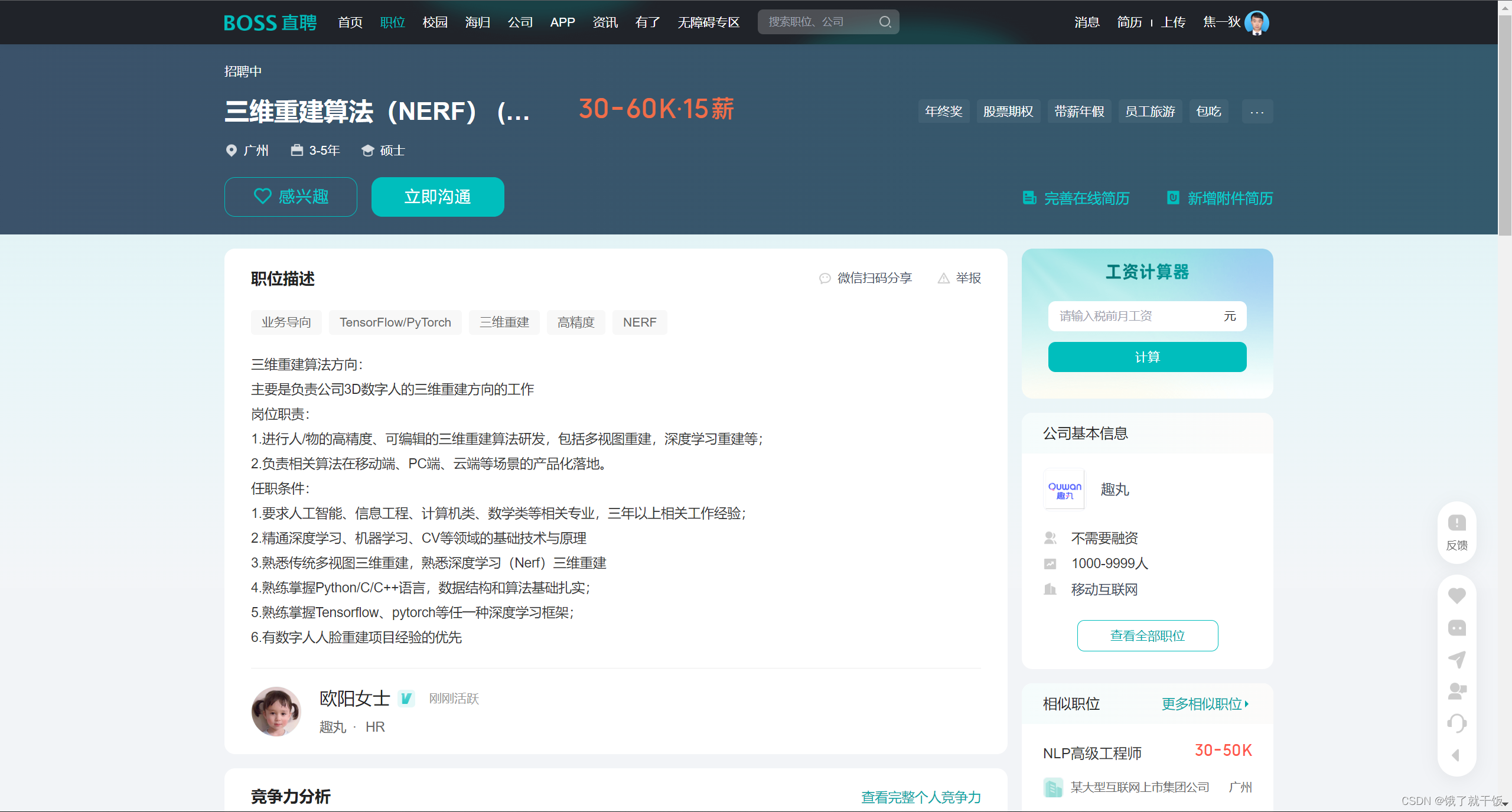Image resolution: width=1512 pixels, height=812 pixels.
Task: Open 海归 navigation item
Action: 478,22
